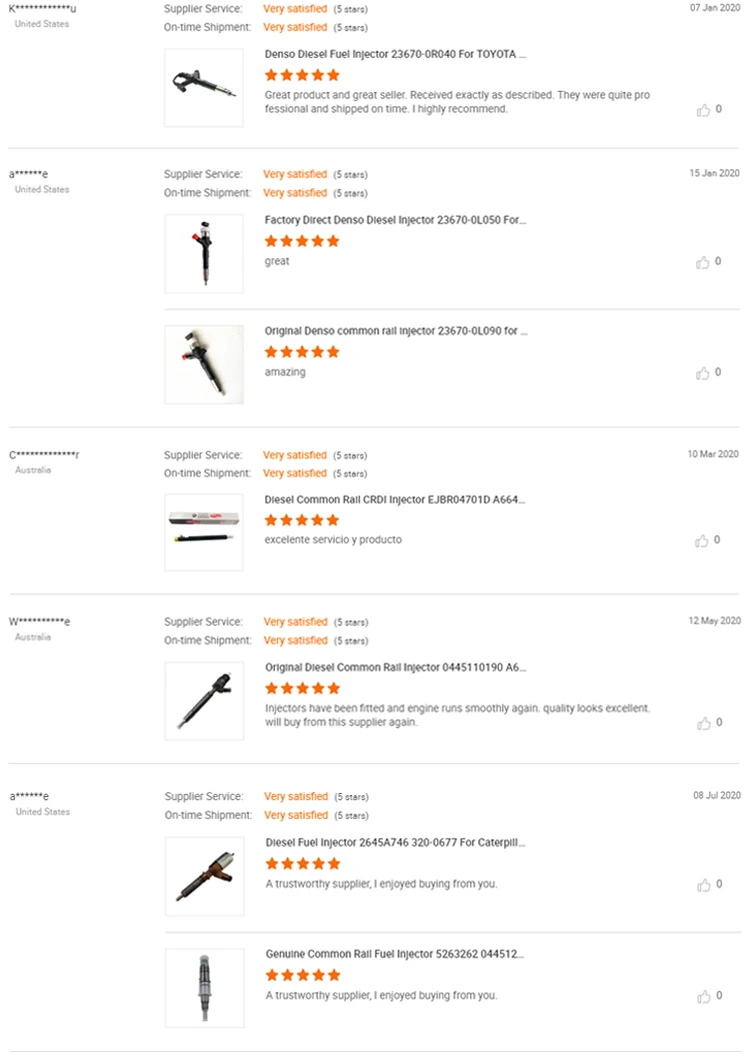This screenshot has width=750, height=1058.
Task: Thumbs-up the Genuine Common Rail 5263262 review
Action: click(704, 996)
